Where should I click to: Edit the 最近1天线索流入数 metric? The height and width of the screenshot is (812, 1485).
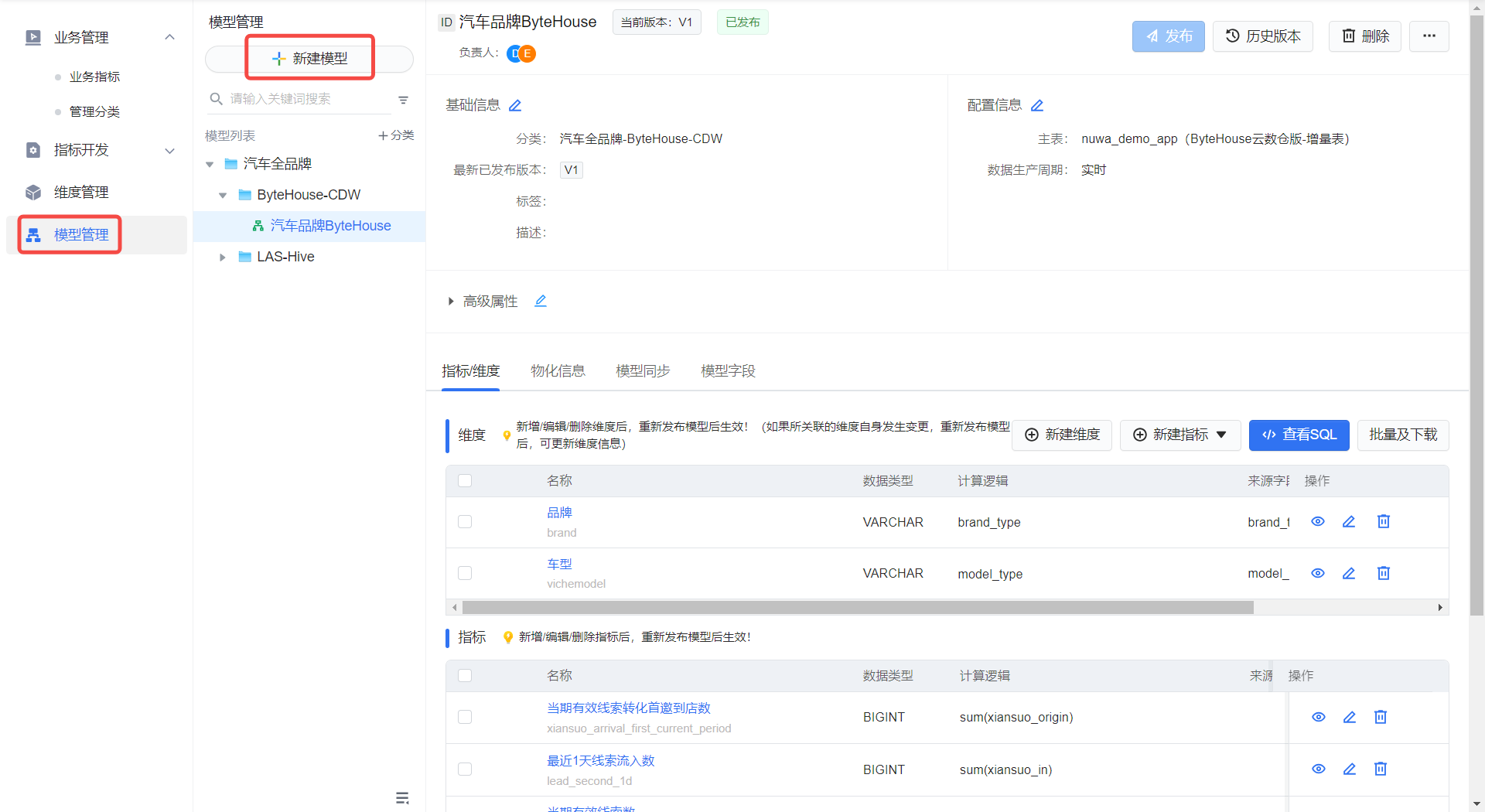(x=1350, y=769)
